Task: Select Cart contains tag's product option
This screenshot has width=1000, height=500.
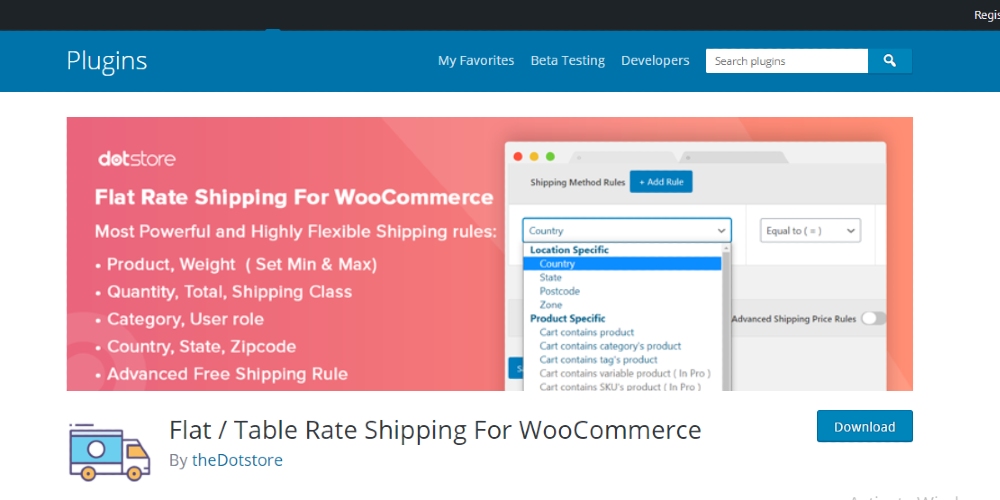Action: click(598, 360)
